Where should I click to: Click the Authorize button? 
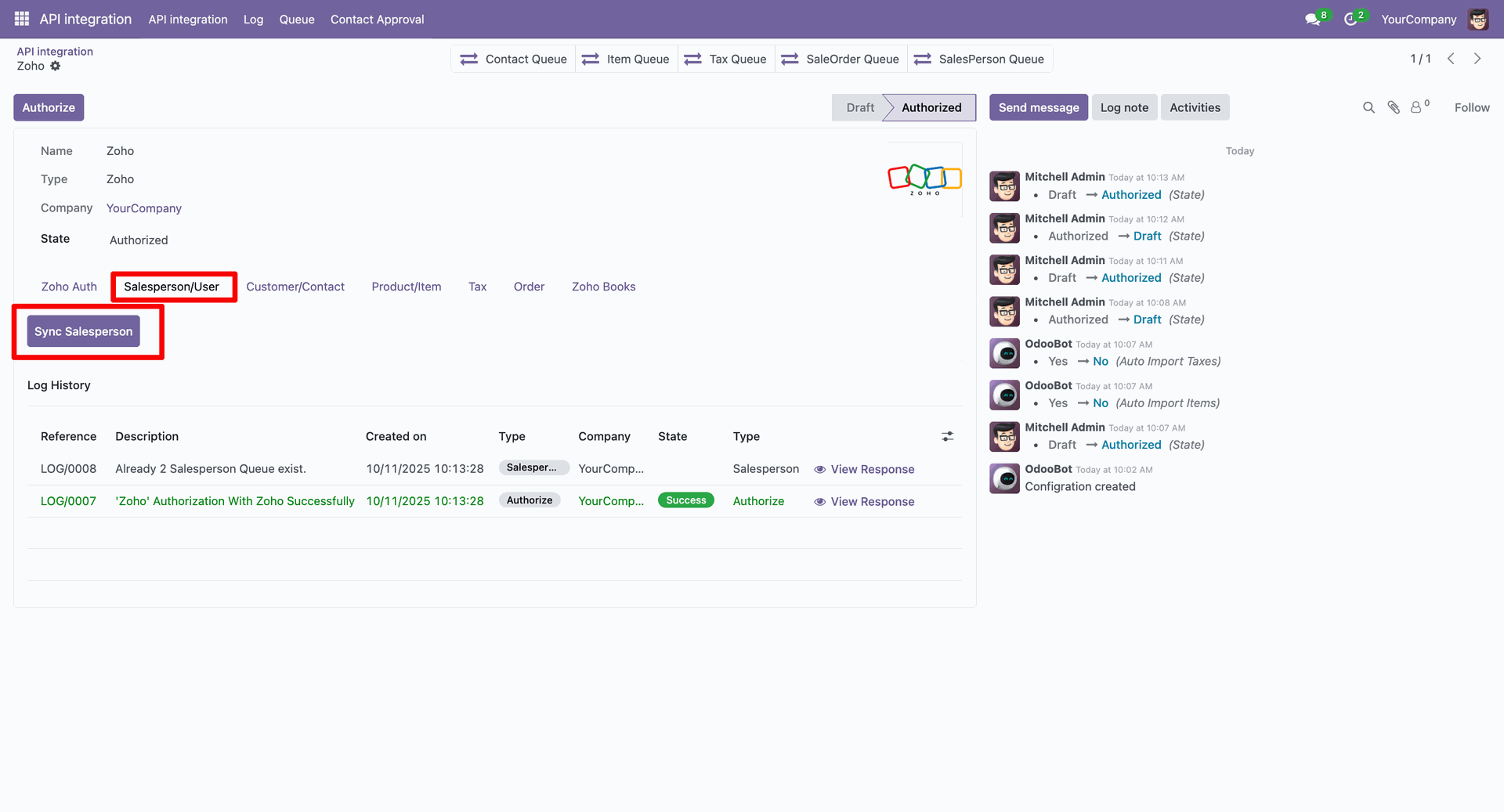coord(49,107)
